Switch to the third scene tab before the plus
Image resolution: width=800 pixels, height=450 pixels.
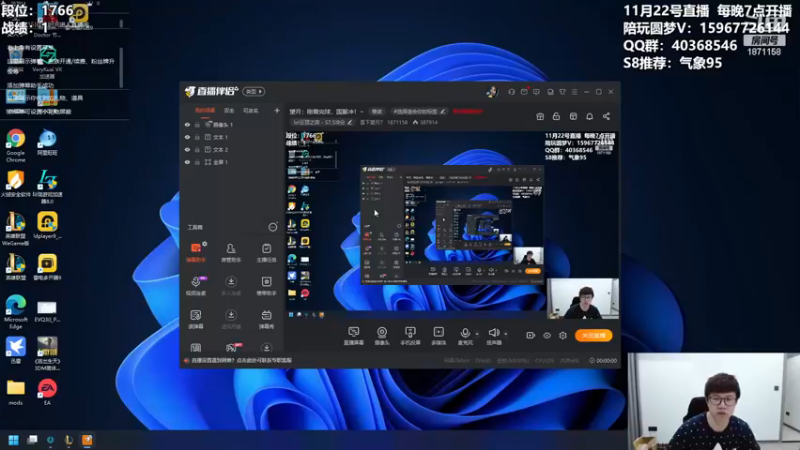coord(251,111)
